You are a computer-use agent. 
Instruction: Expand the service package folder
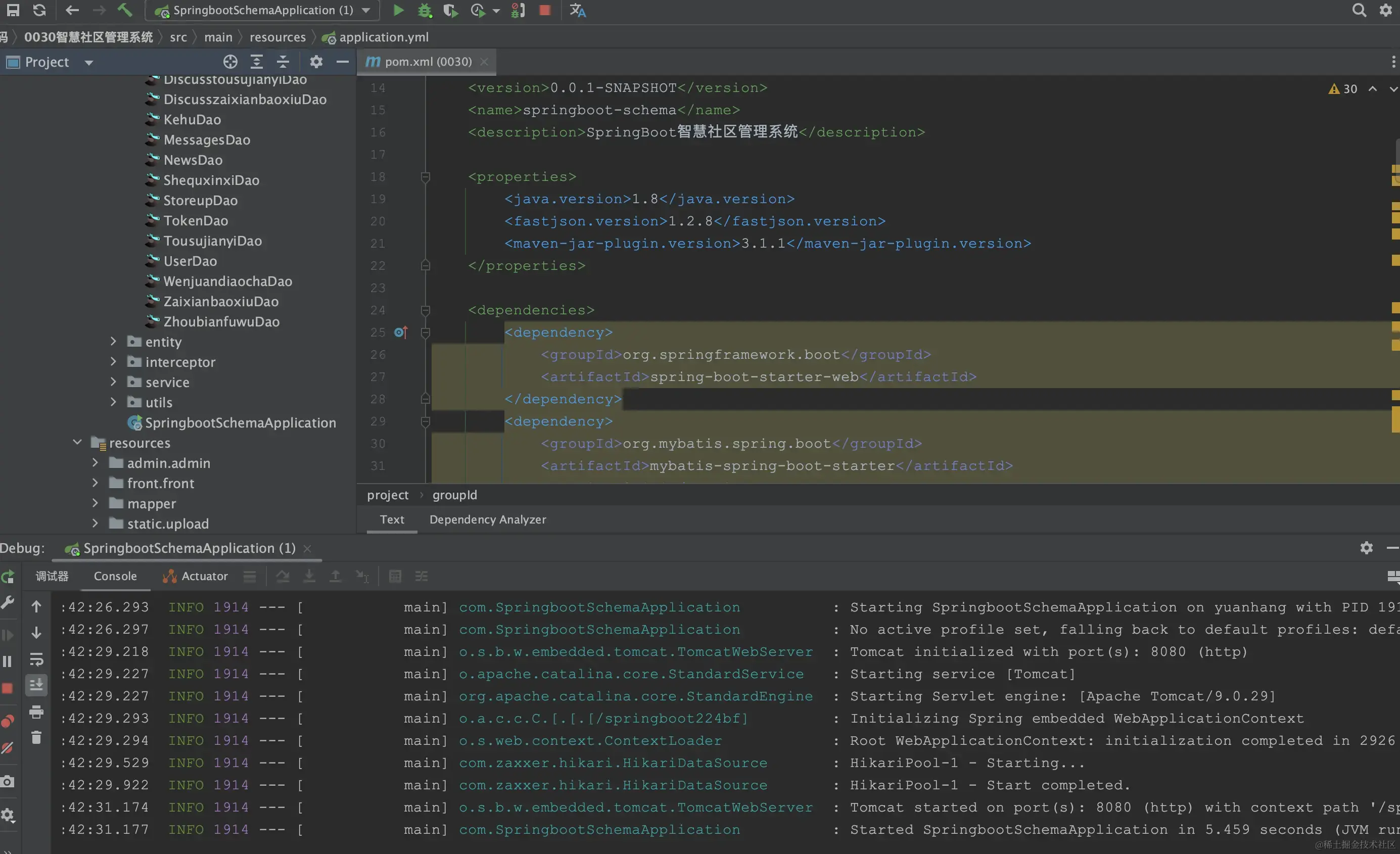click(x=113, y=381)
